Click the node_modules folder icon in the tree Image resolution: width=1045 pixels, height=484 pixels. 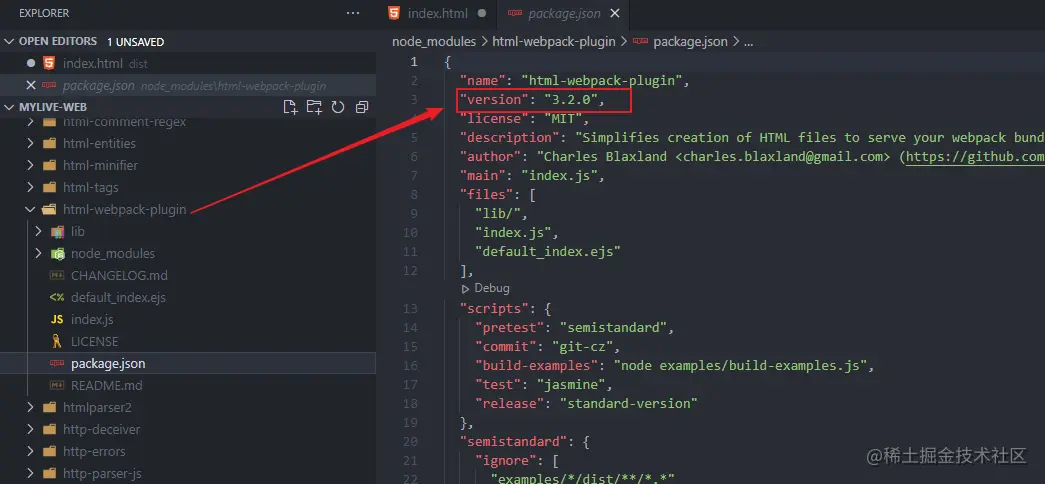click(x=57, y=254)
